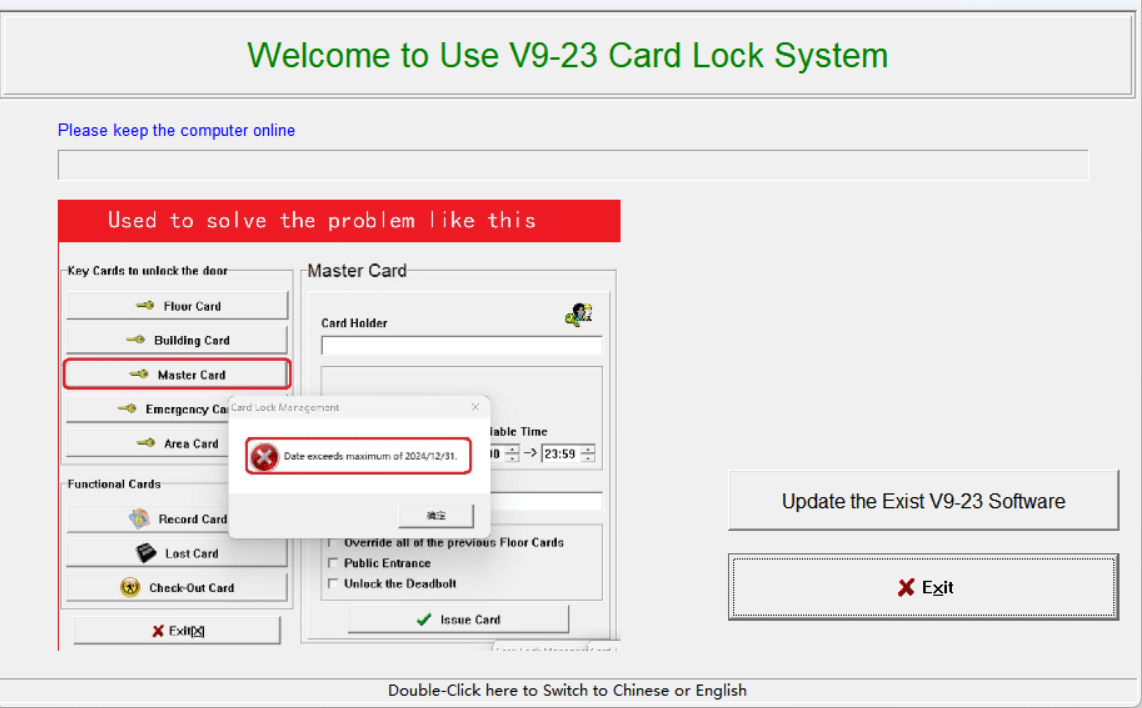
Task: Click the Card Holder text field
Action: tap(462, 345)
